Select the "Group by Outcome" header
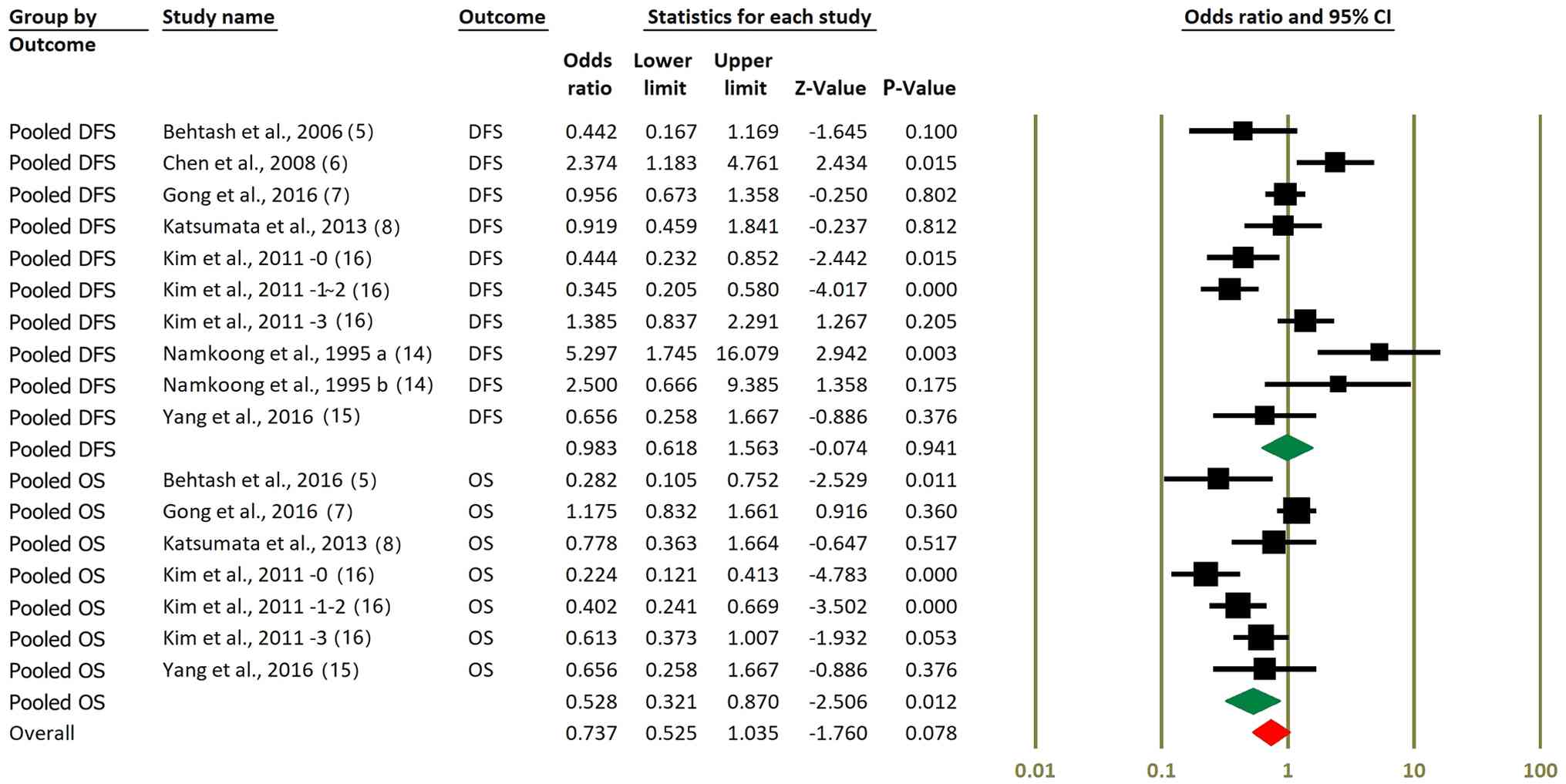The width and height of the screenshot is (1566, 784). (52, 31)
